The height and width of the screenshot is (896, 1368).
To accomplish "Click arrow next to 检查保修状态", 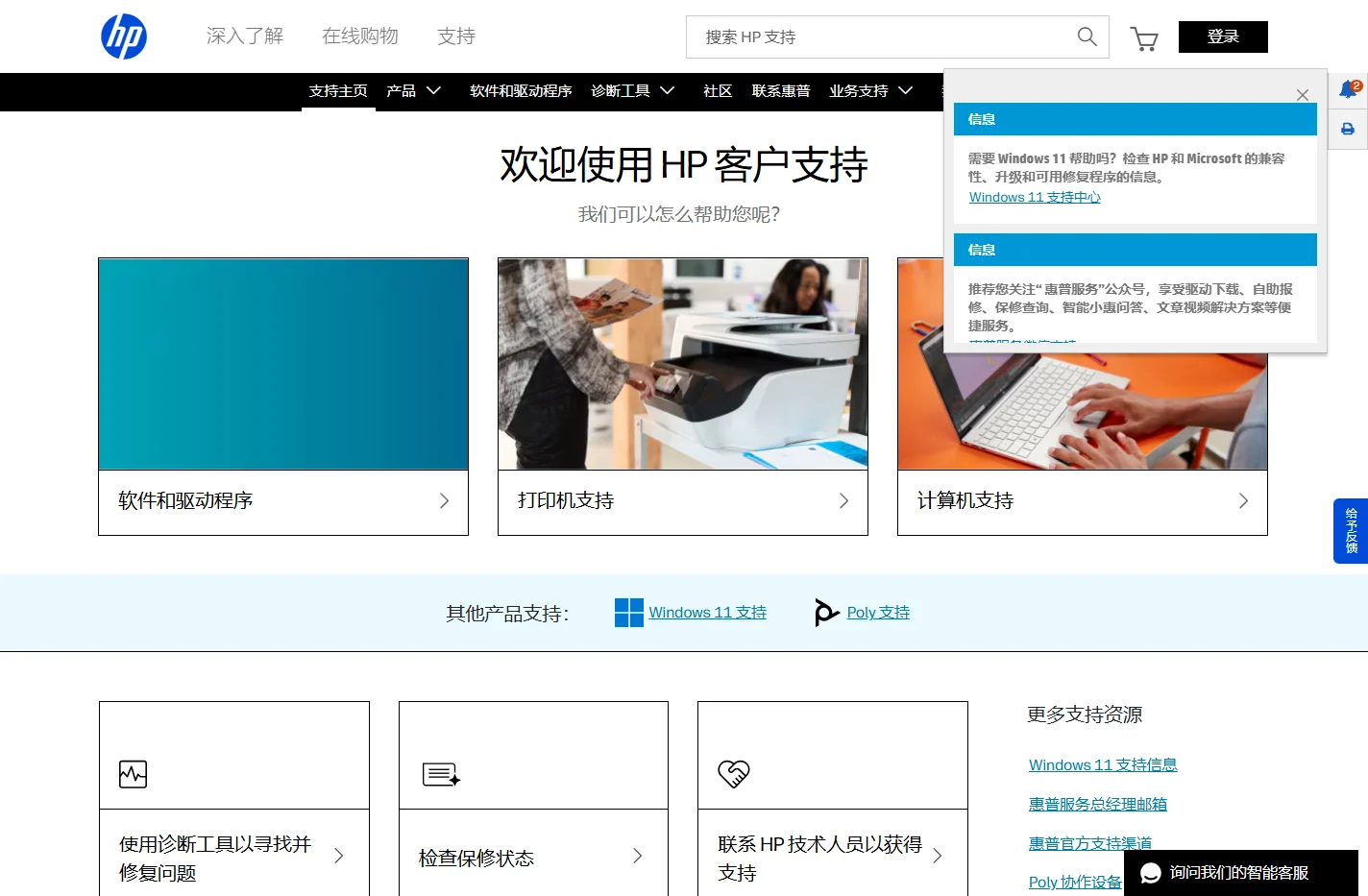I will 637,856.
